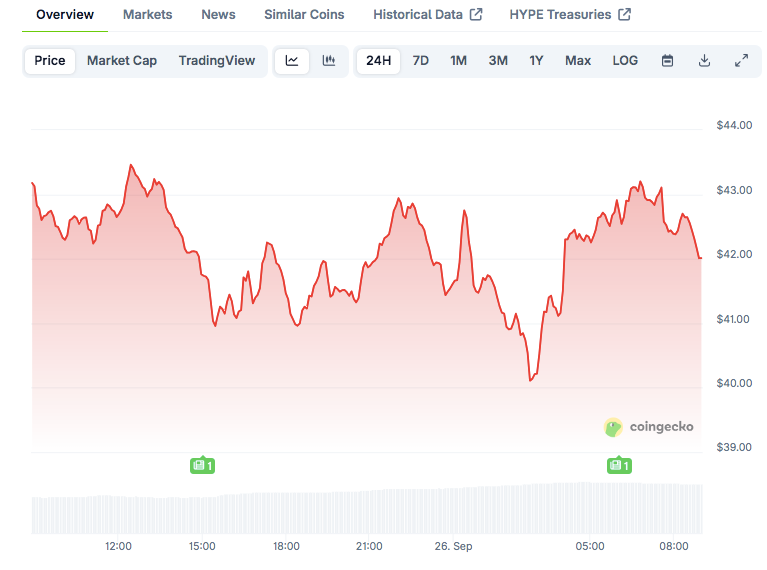
Task: Click the 08:00 time axis label
Action: pos(674,546)
